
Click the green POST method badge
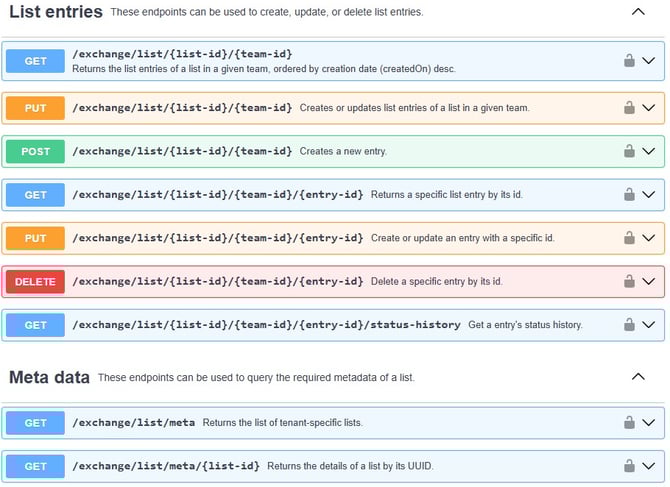(x=35, y=151)
